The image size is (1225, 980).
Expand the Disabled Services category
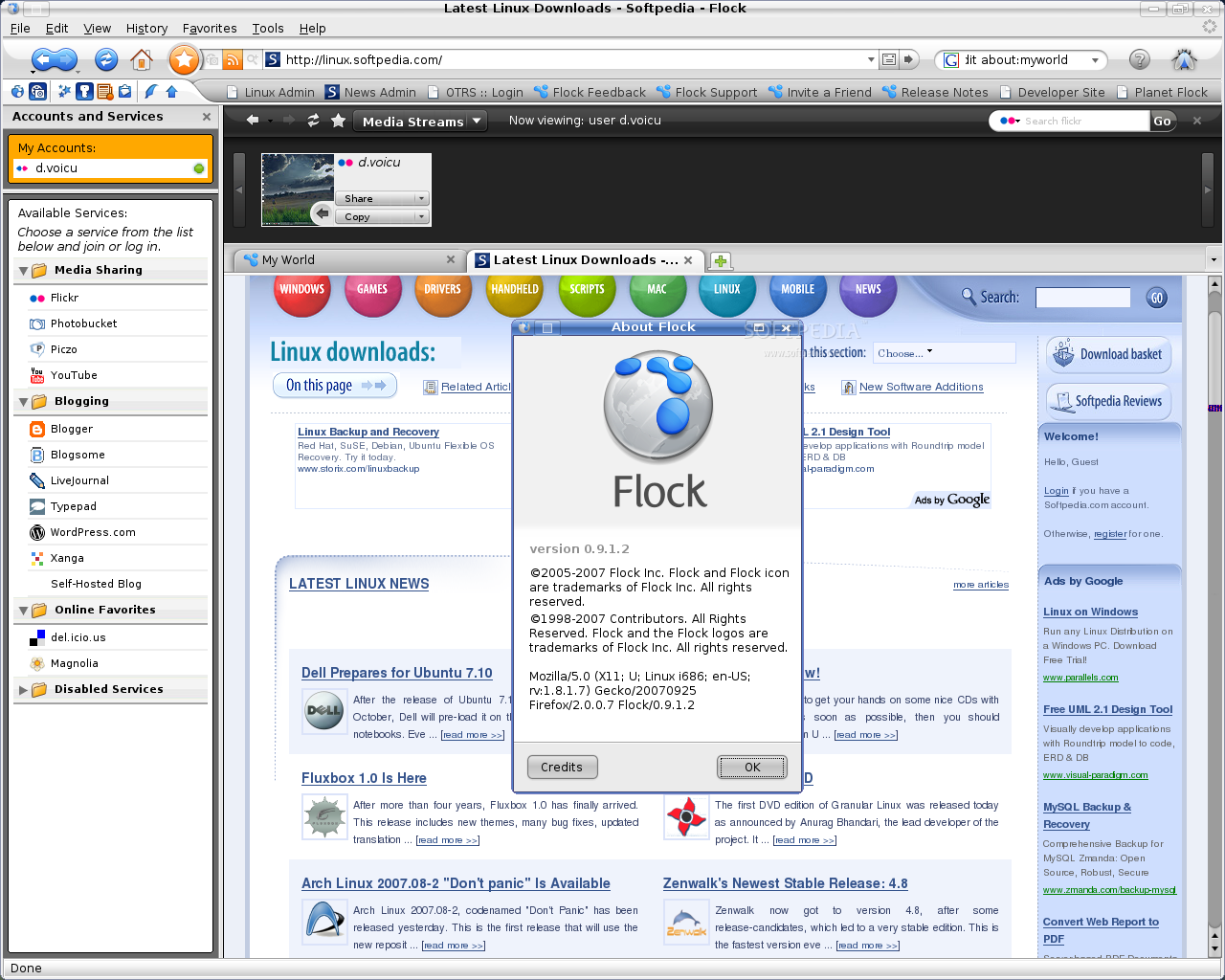tap(23, 690)
